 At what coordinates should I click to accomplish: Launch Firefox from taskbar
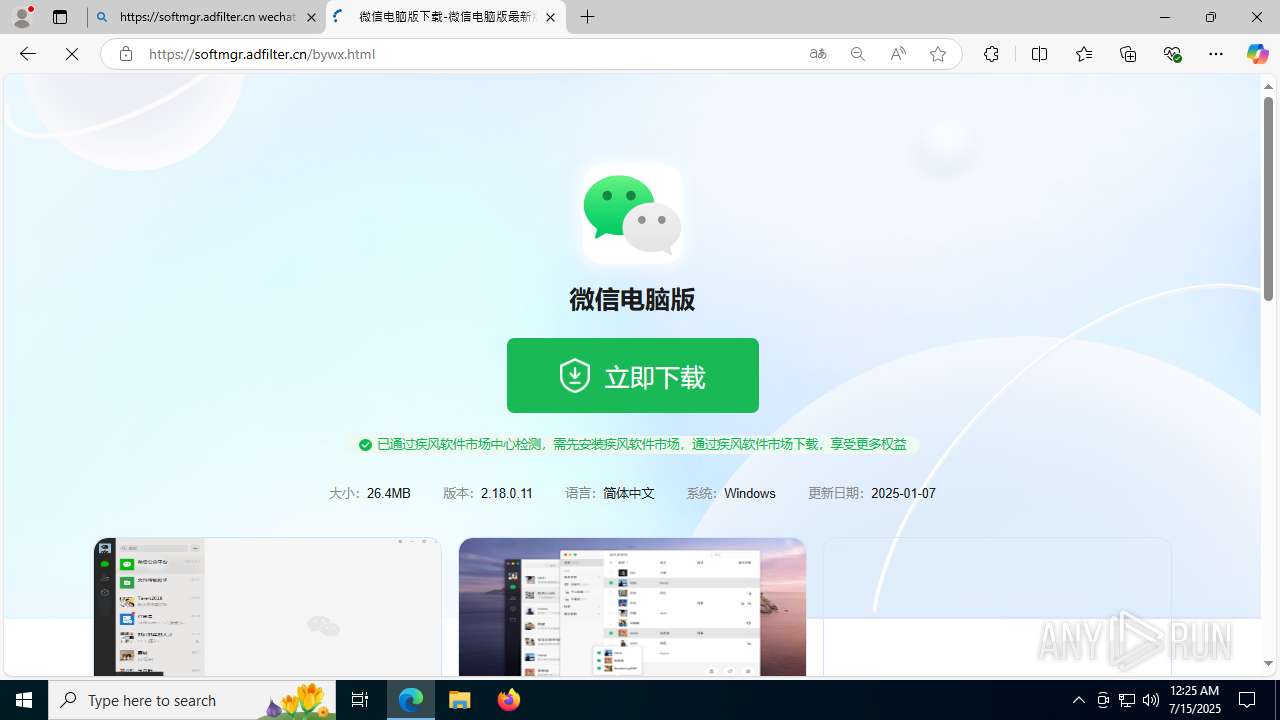click(509, 700)
